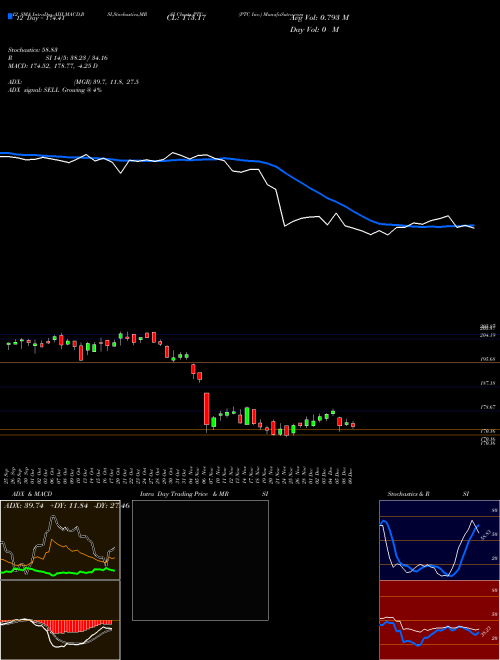Screen dimensions: 500x660
Task: Click the 'MACD: 174.32, 178.77, -4.25 D' line
Action: [x=53, y=66]
